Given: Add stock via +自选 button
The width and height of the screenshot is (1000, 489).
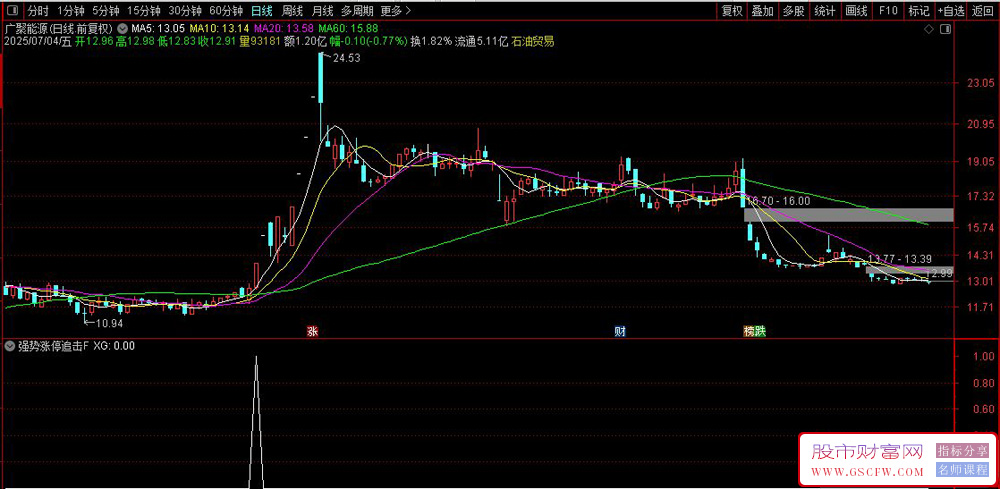Looking at the screenshot, I should (952, 11).
